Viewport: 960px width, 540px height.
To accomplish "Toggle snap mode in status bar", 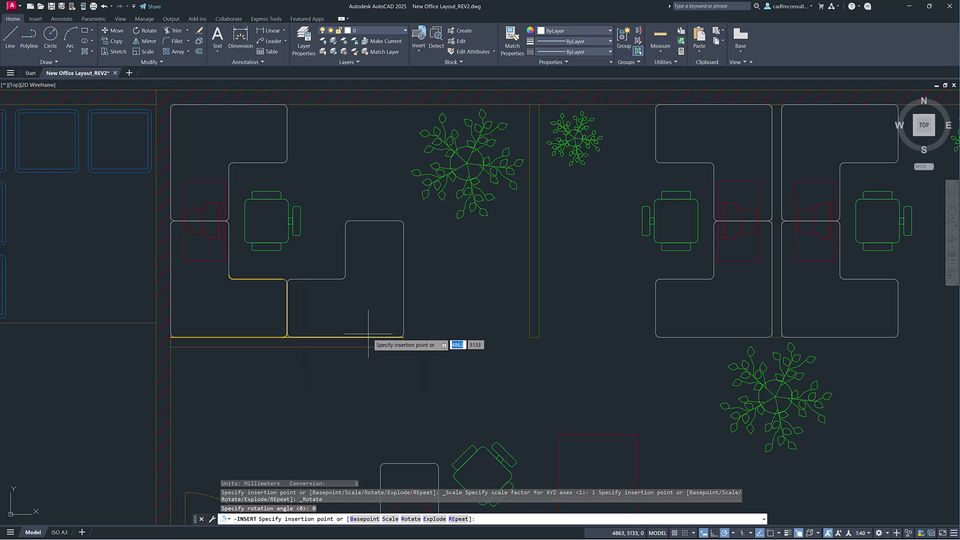I will 684,533.
